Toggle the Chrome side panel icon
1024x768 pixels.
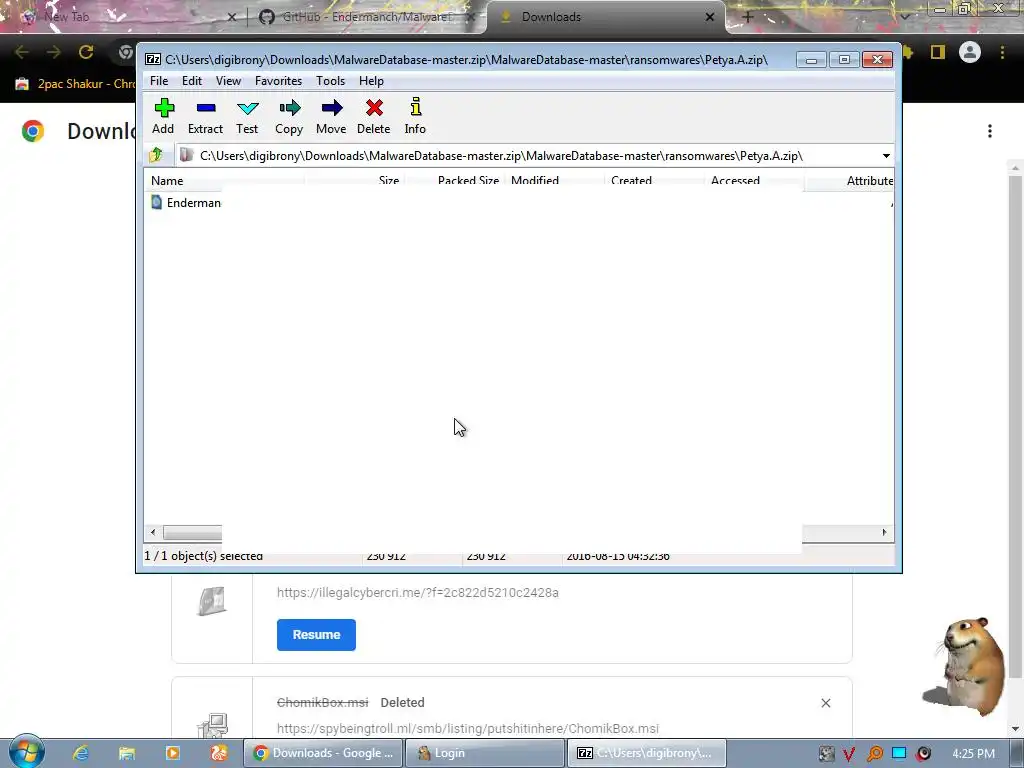(x=938, y=52)
